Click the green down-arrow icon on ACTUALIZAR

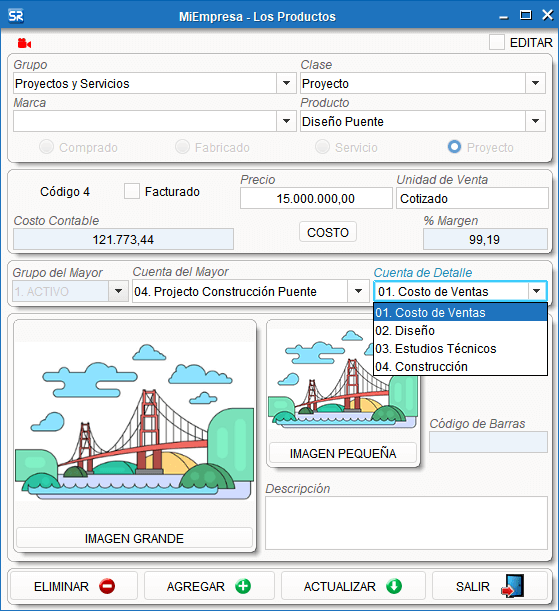pyautogui.click(x=394, y=586)
